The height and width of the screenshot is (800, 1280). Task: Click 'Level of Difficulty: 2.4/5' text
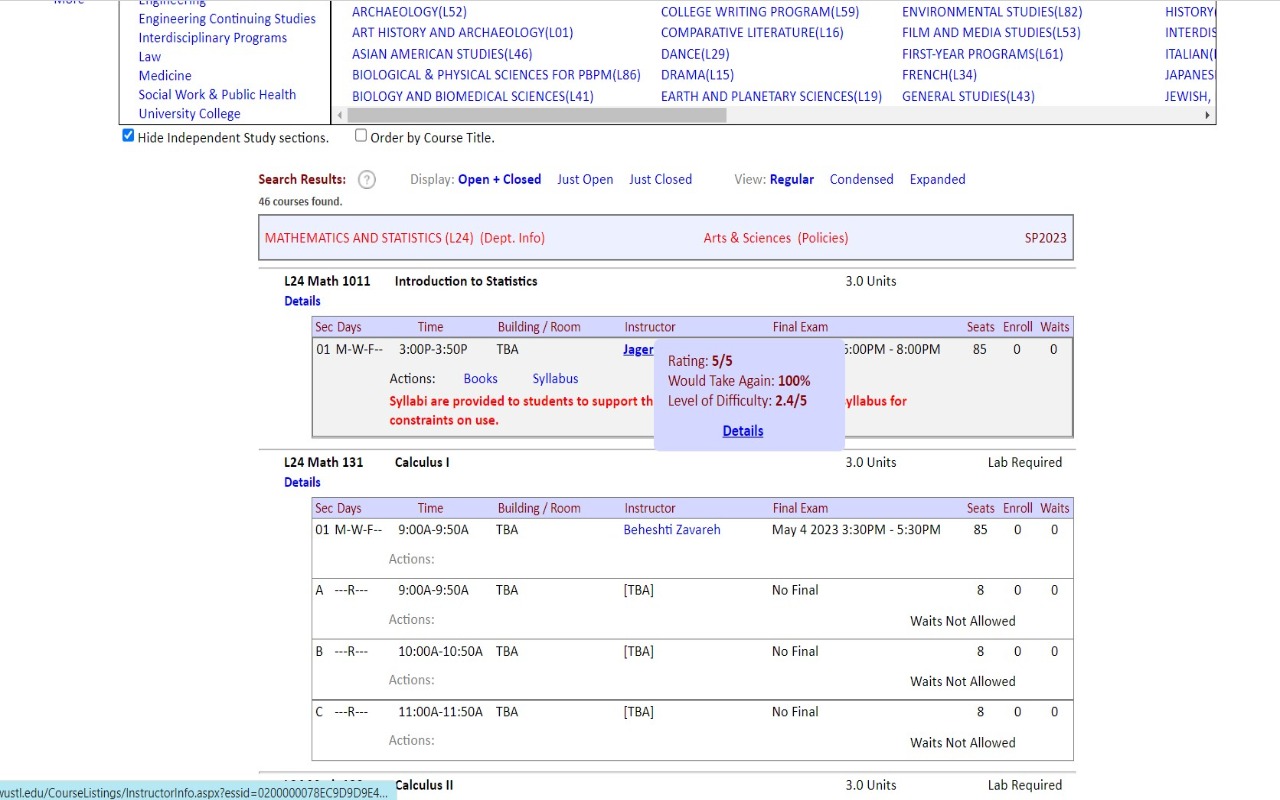click(737, 401)
